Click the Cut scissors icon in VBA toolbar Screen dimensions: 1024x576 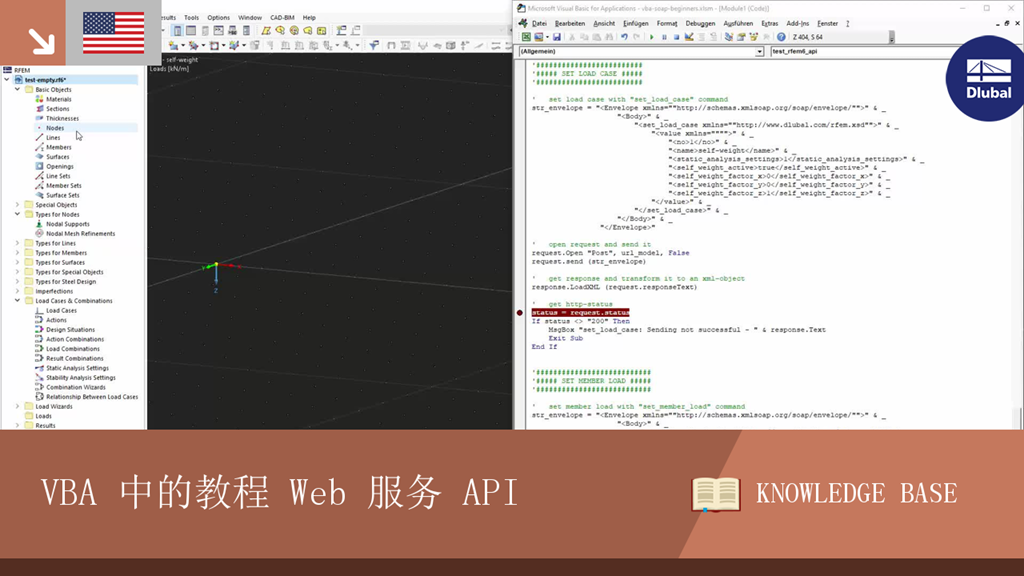[571, 37]
